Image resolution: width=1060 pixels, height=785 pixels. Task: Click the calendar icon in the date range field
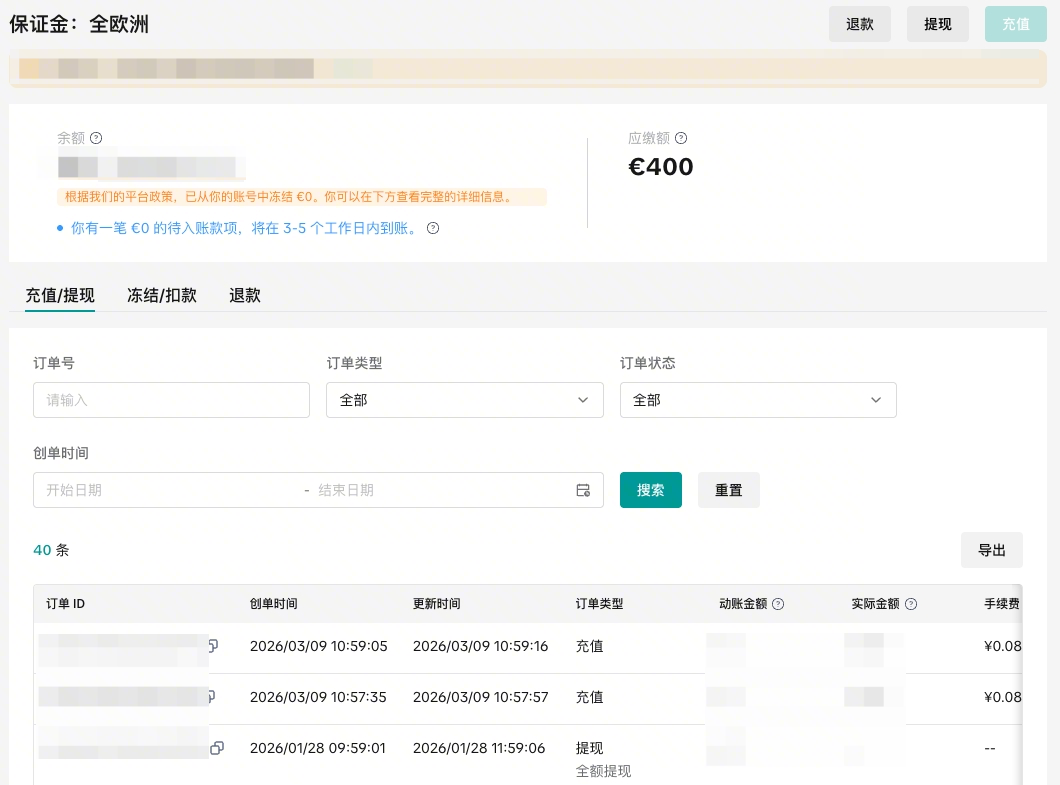[x=583, y=490]
